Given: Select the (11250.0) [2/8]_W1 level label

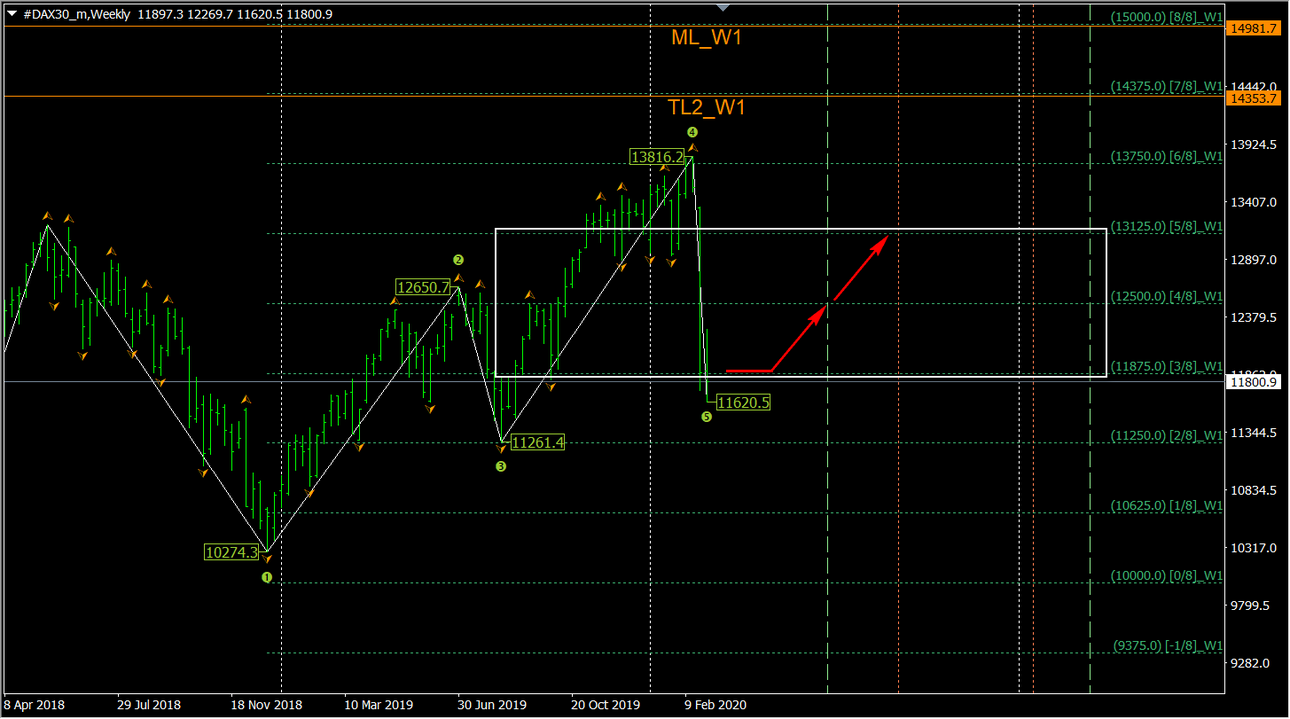Looking at the screenshot, I should [1168, 436].
